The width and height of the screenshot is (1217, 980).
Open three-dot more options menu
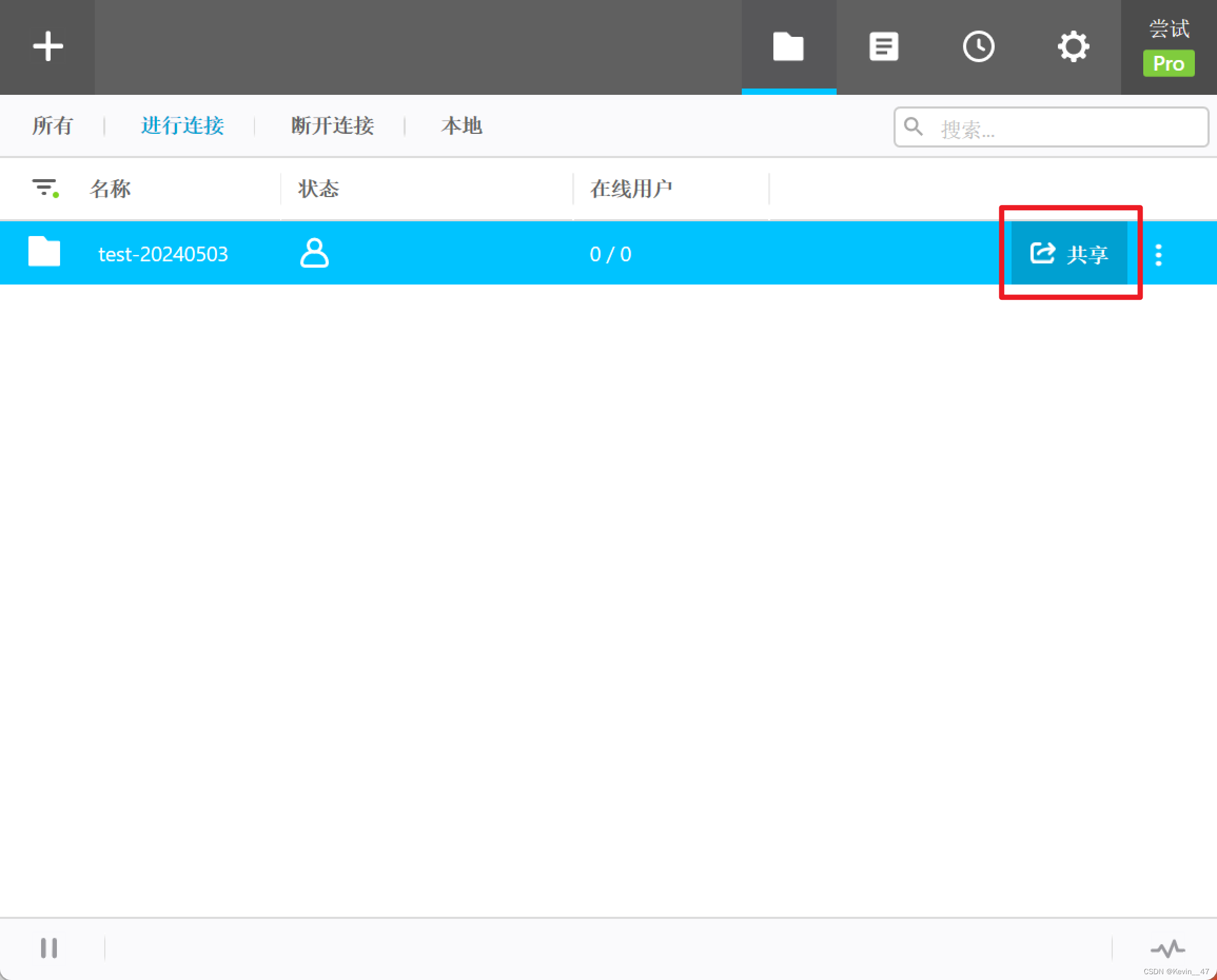pyautogui.click(x=1159, y=254)
